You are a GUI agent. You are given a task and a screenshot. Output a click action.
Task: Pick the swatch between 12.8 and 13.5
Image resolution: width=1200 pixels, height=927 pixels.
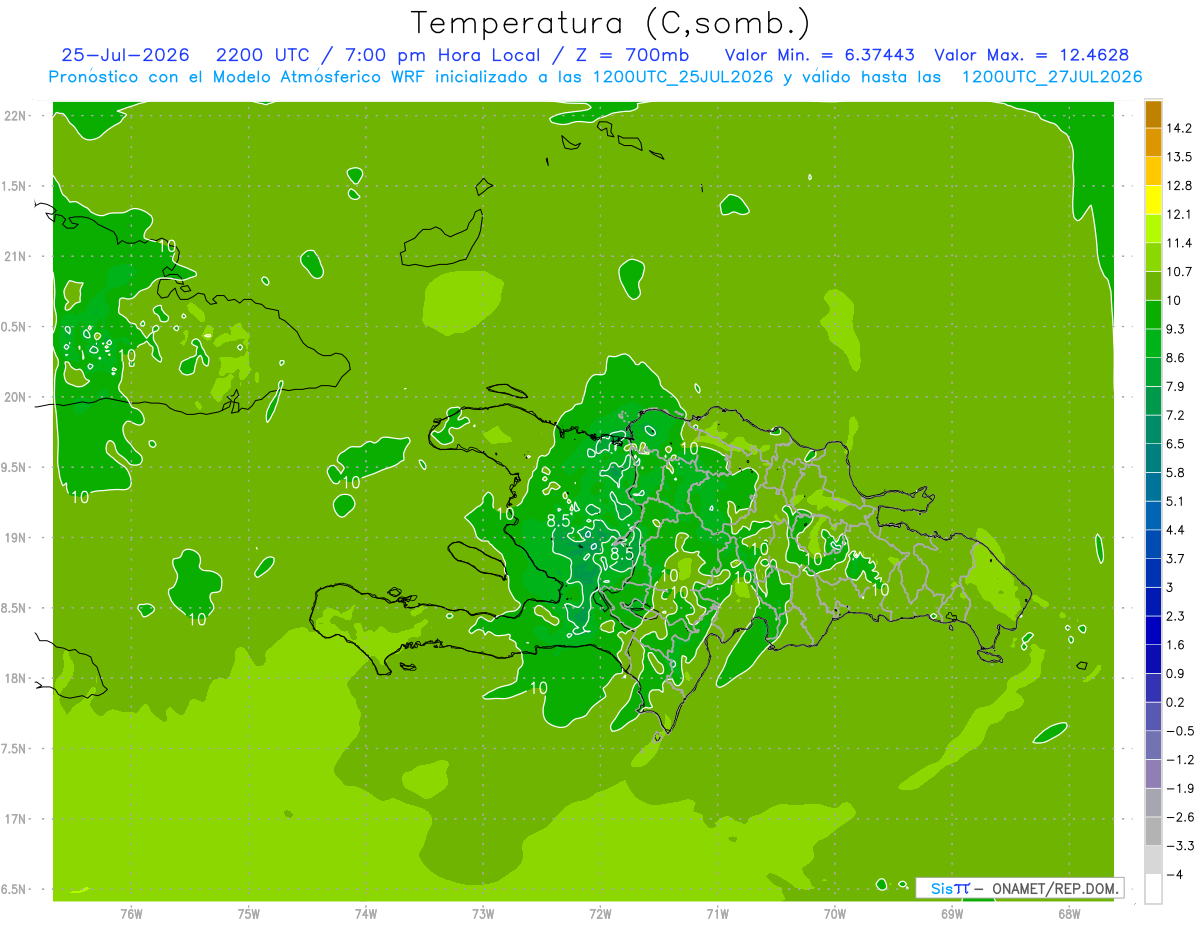pos(1153,172)
